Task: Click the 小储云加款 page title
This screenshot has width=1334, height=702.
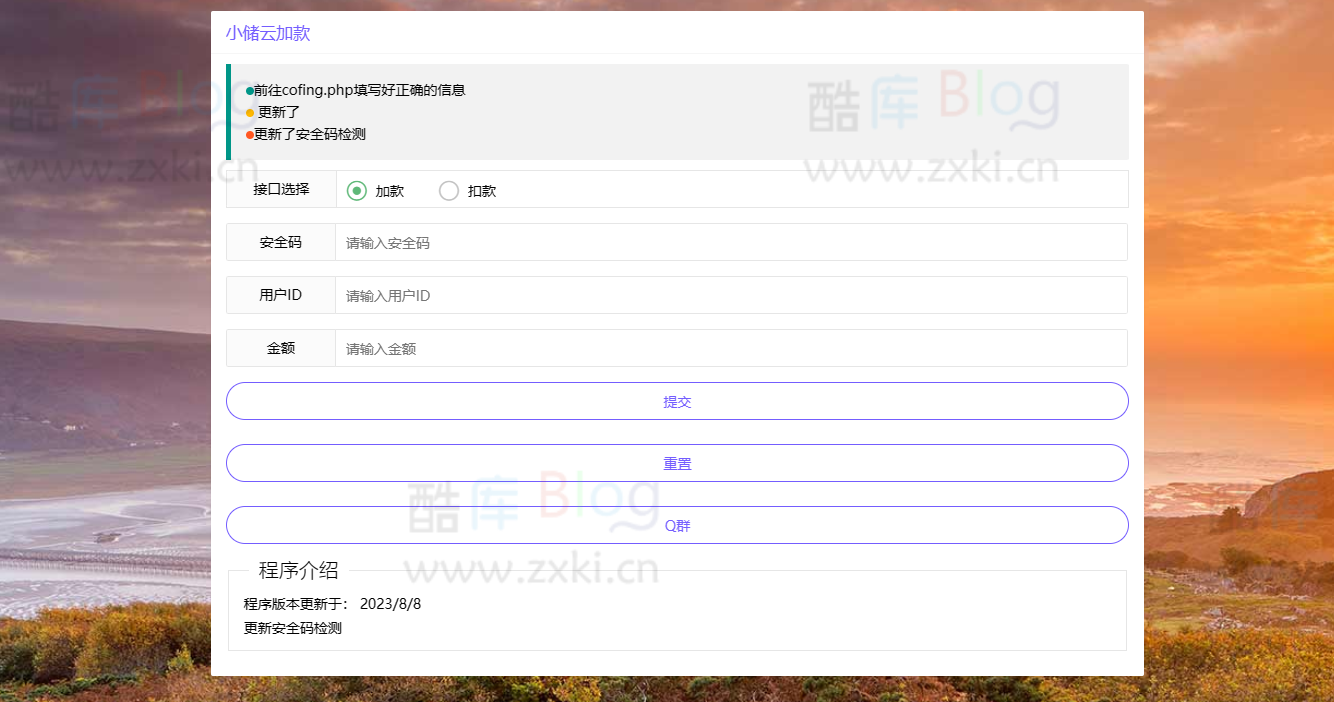Action: tap(266, 33)
